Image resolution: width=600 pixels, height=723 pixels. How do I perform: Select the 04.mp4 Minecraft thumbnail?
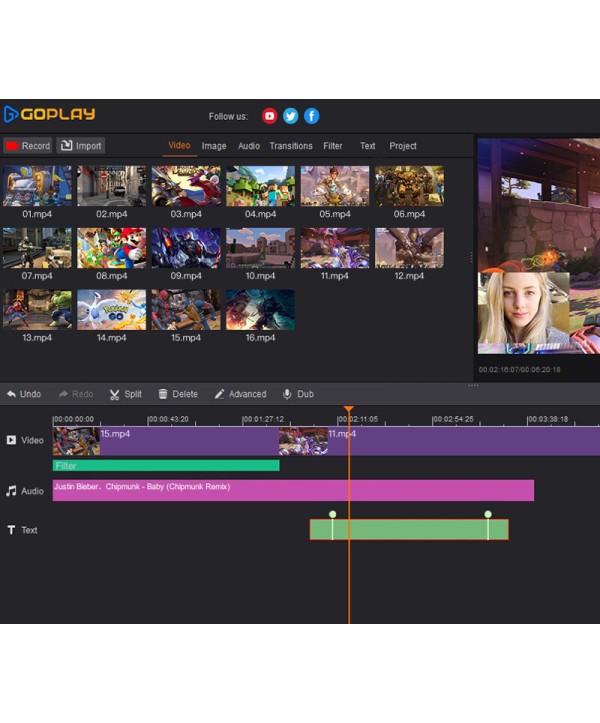pos(261,186)
